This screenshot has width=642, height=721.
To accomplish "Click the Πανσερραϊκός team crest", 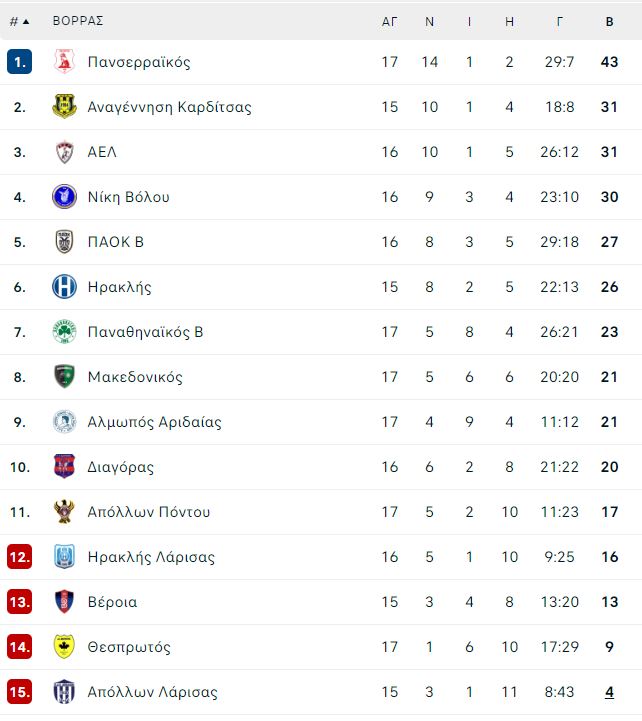I will point(64,62).
